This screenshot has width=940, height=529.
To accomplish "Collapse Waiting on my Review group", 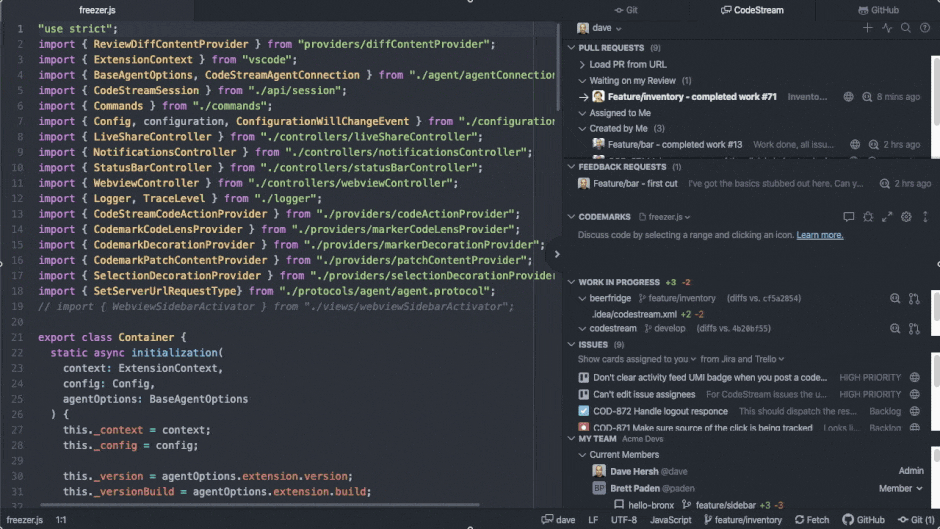I will point(582,80).
